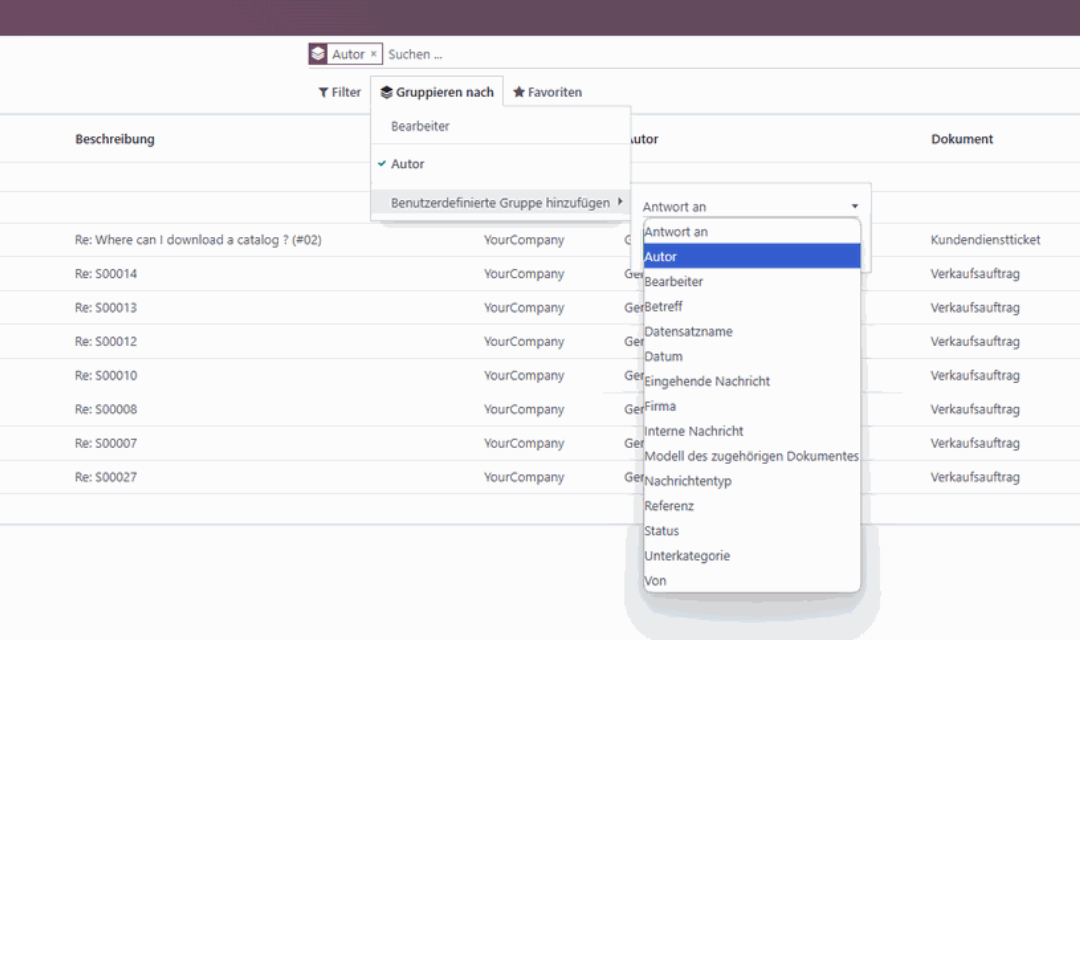Remove the Autor facet using its × icon
This screenshot has width=1080, height=960.
(x=372, y=54)
